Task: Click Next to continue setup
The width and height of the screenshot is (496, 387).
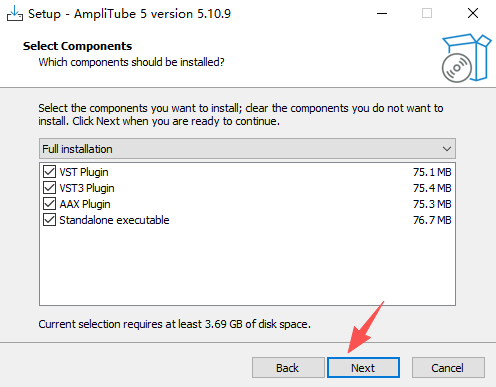Action: 363,368
